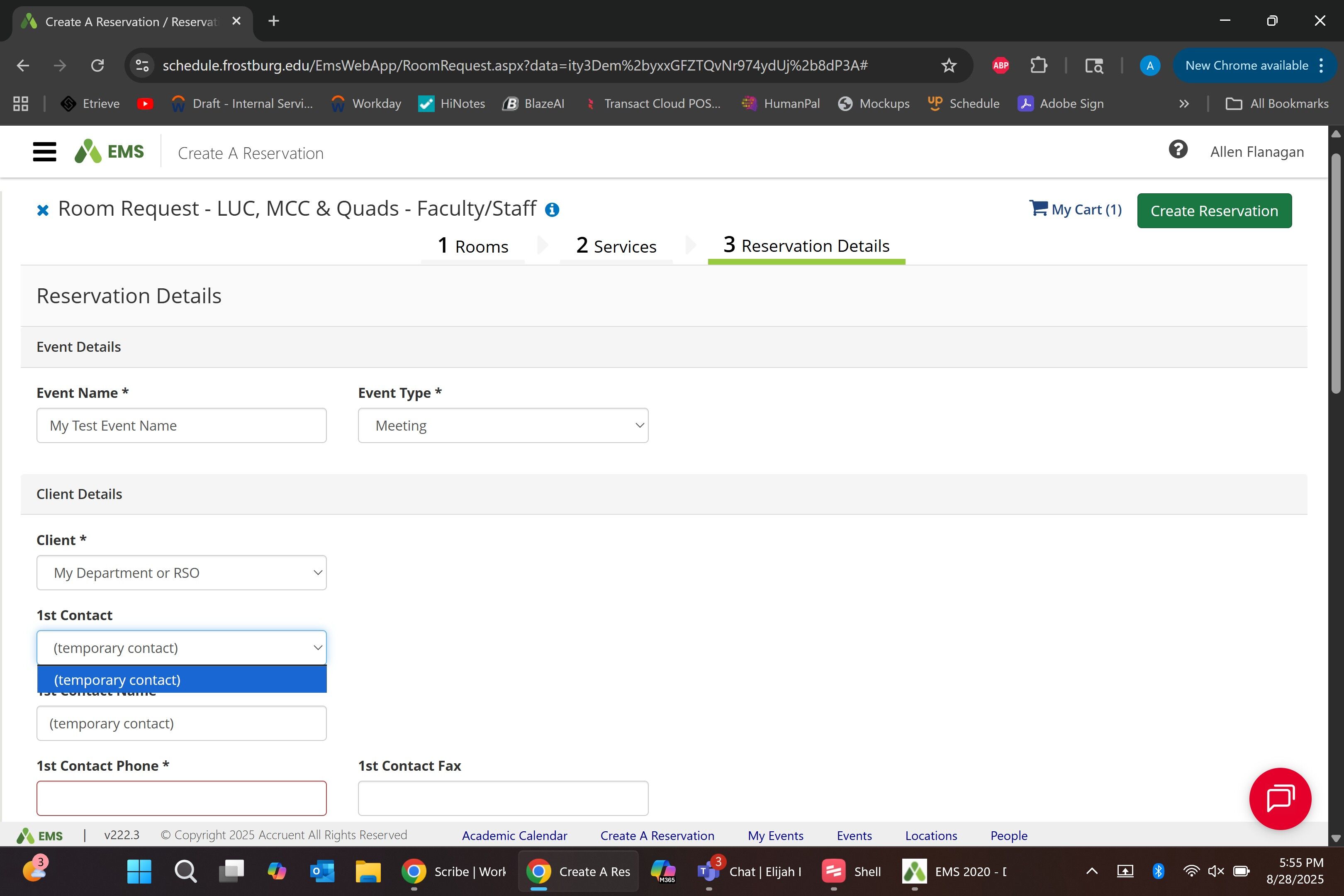Click the page vertical scrollbar thumb

coord(1335,274)
